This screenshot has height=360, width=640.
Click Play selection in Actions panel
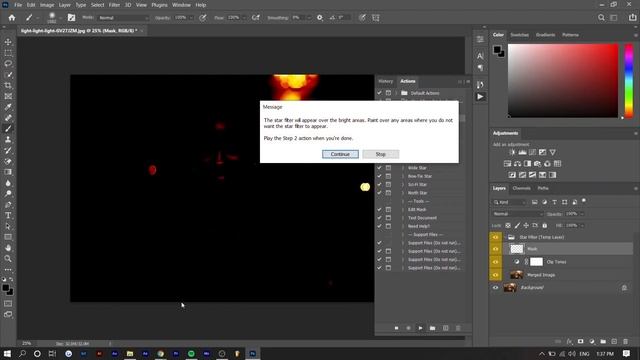[x=420, y=328]
